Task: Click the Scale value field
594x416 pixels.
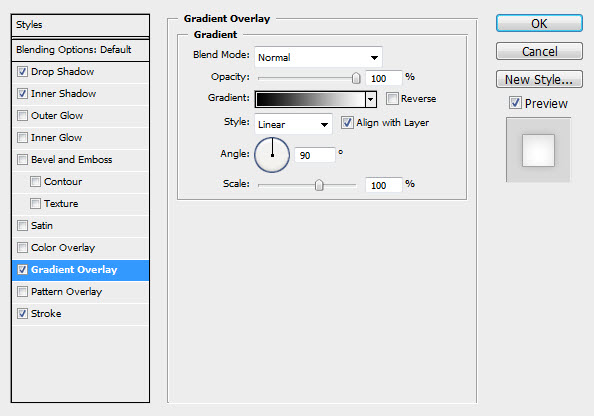Action: pyautogui.click(x=383, y=185)
